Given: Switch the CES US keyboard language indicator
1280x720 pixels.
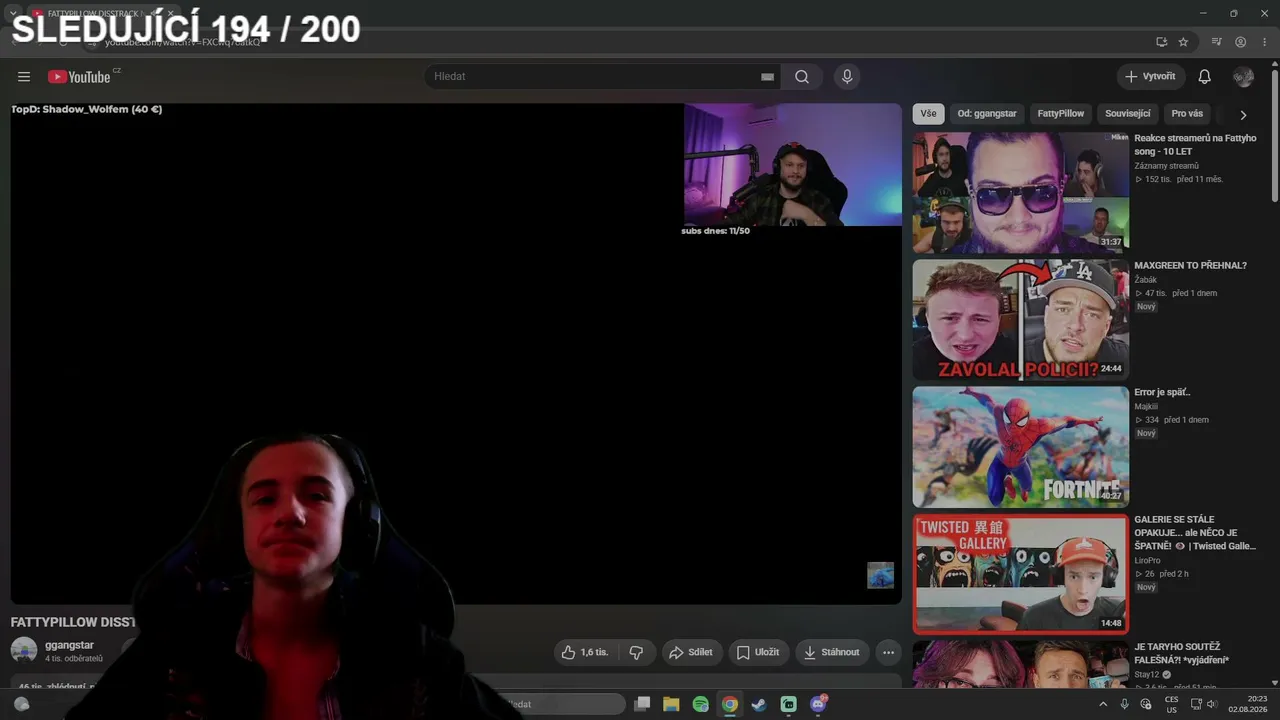Looking at the screenshot, I should [1171, 704].
